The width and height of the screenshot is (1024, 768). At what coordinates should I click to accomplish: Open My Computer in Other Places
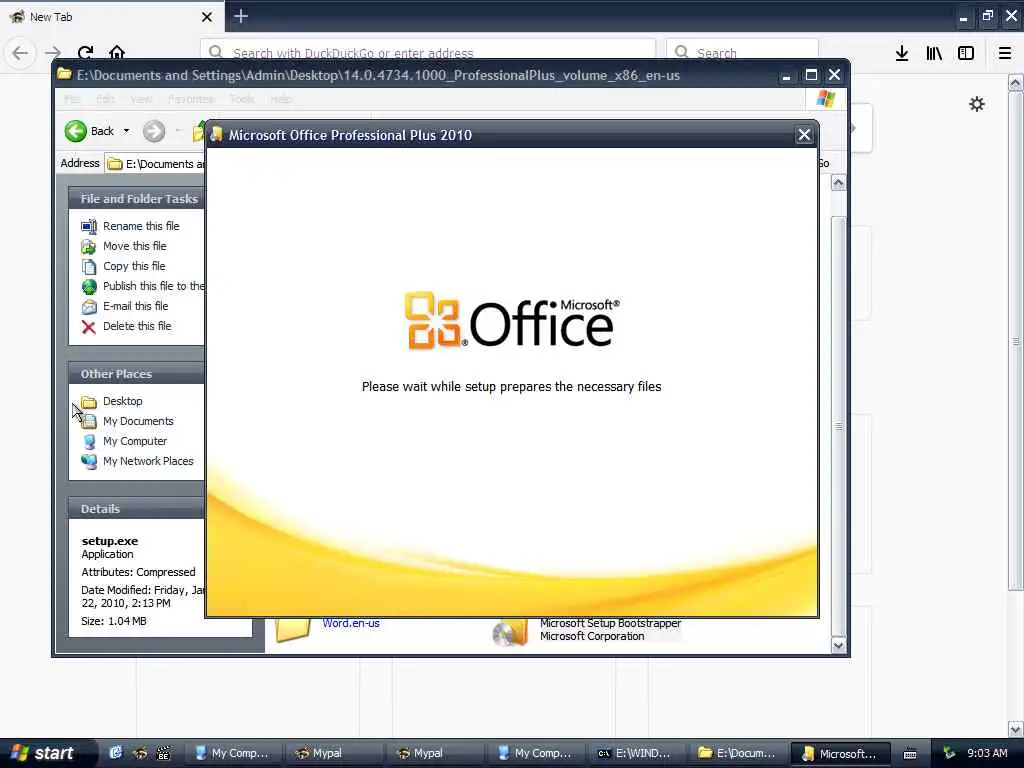click(x=135, y=441)
